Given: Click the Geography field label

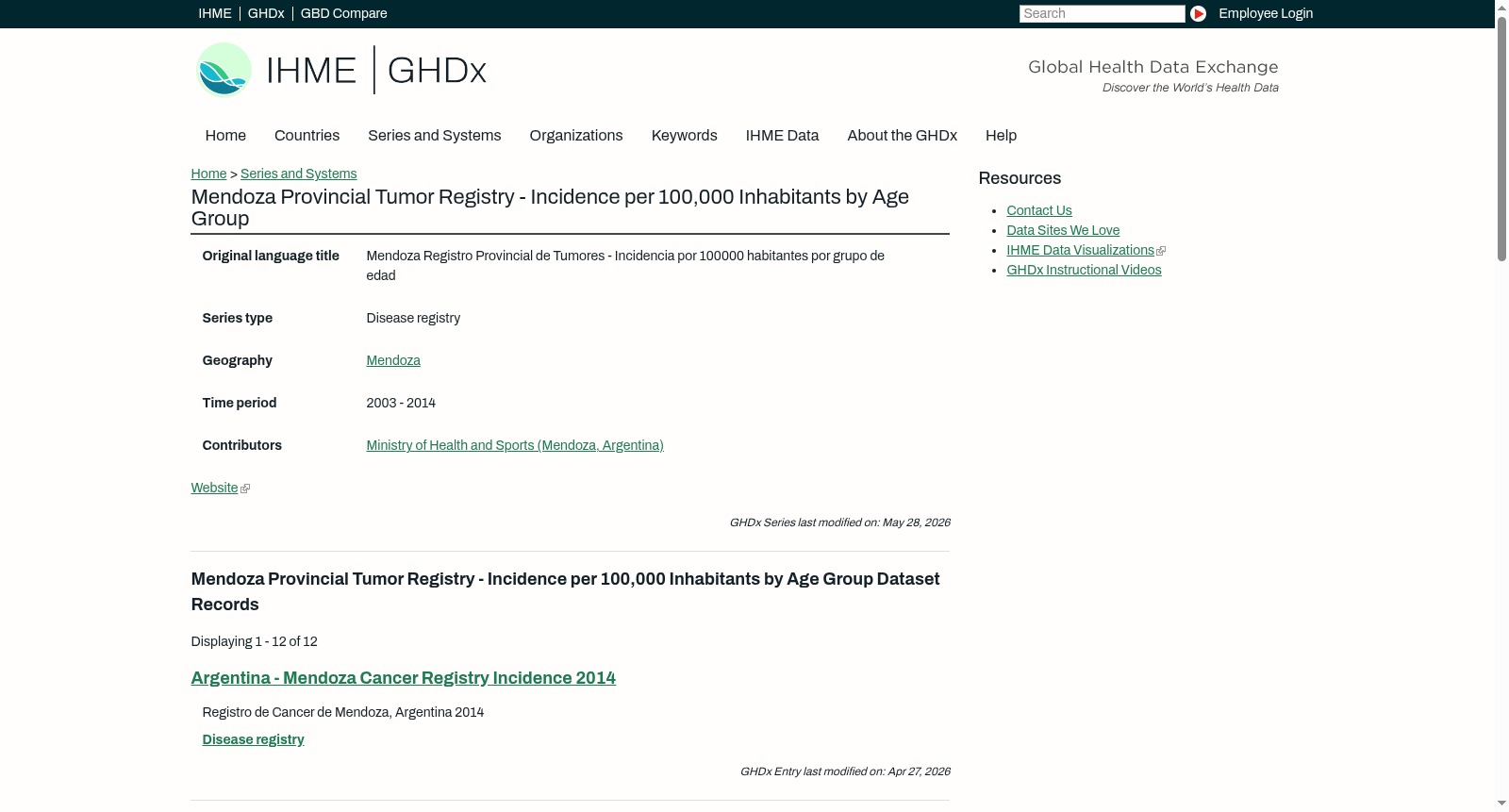Looking at the screenshot, I should click(237, 360).
